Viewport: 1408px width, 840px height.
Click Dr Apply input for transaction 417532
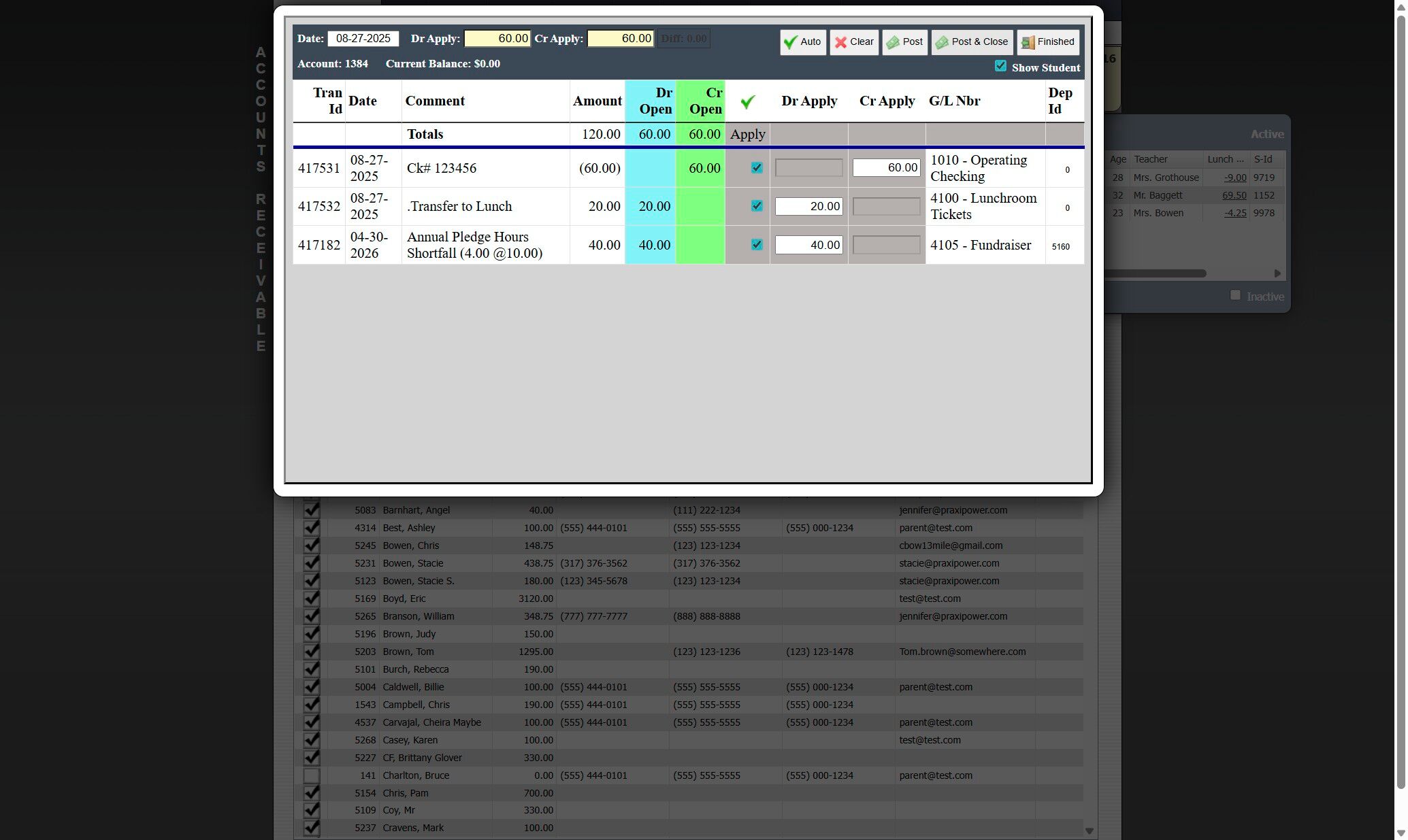(808, 207)
